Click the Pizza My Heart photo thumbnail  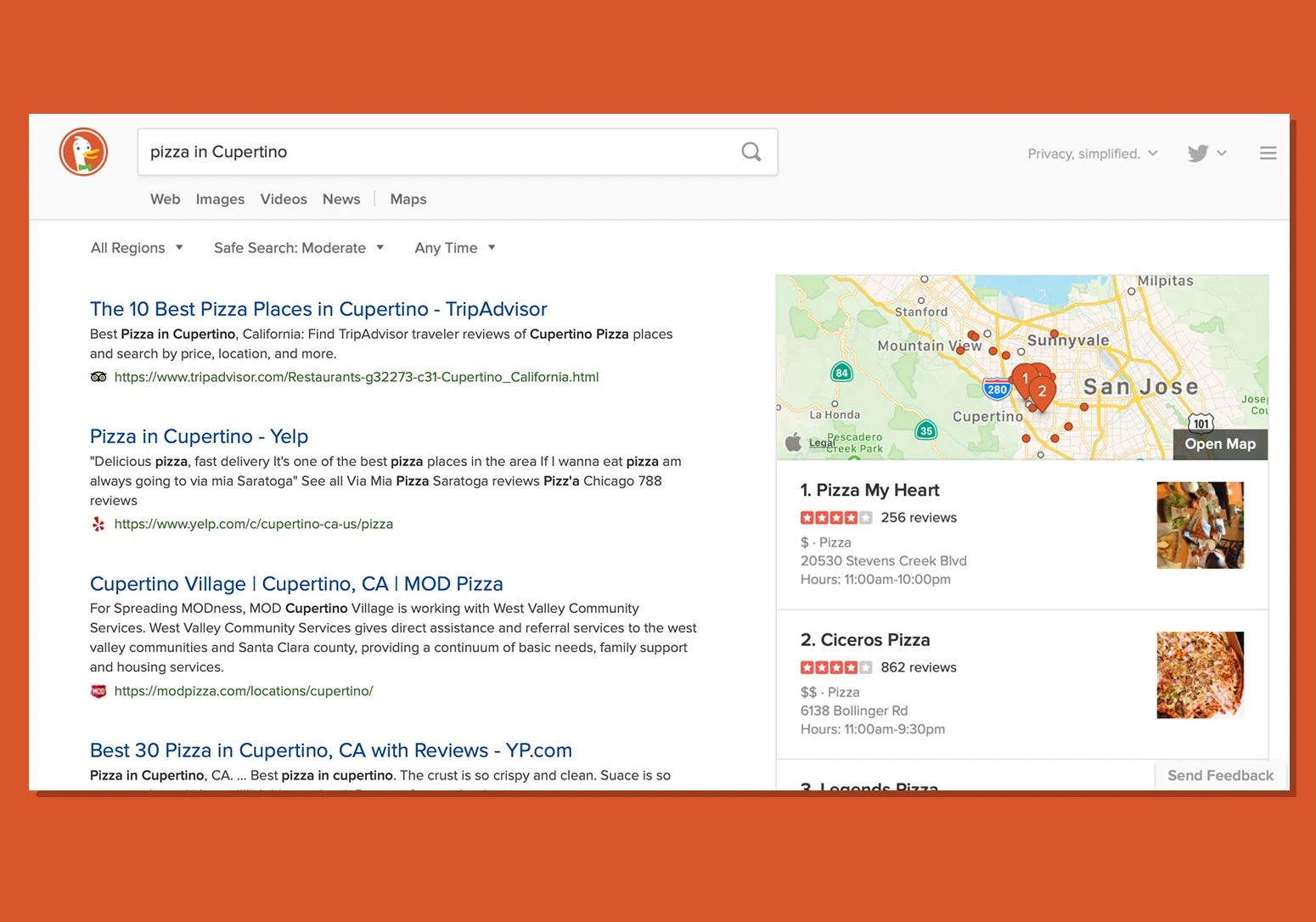pyautogui.click(x=1200, y=526)
